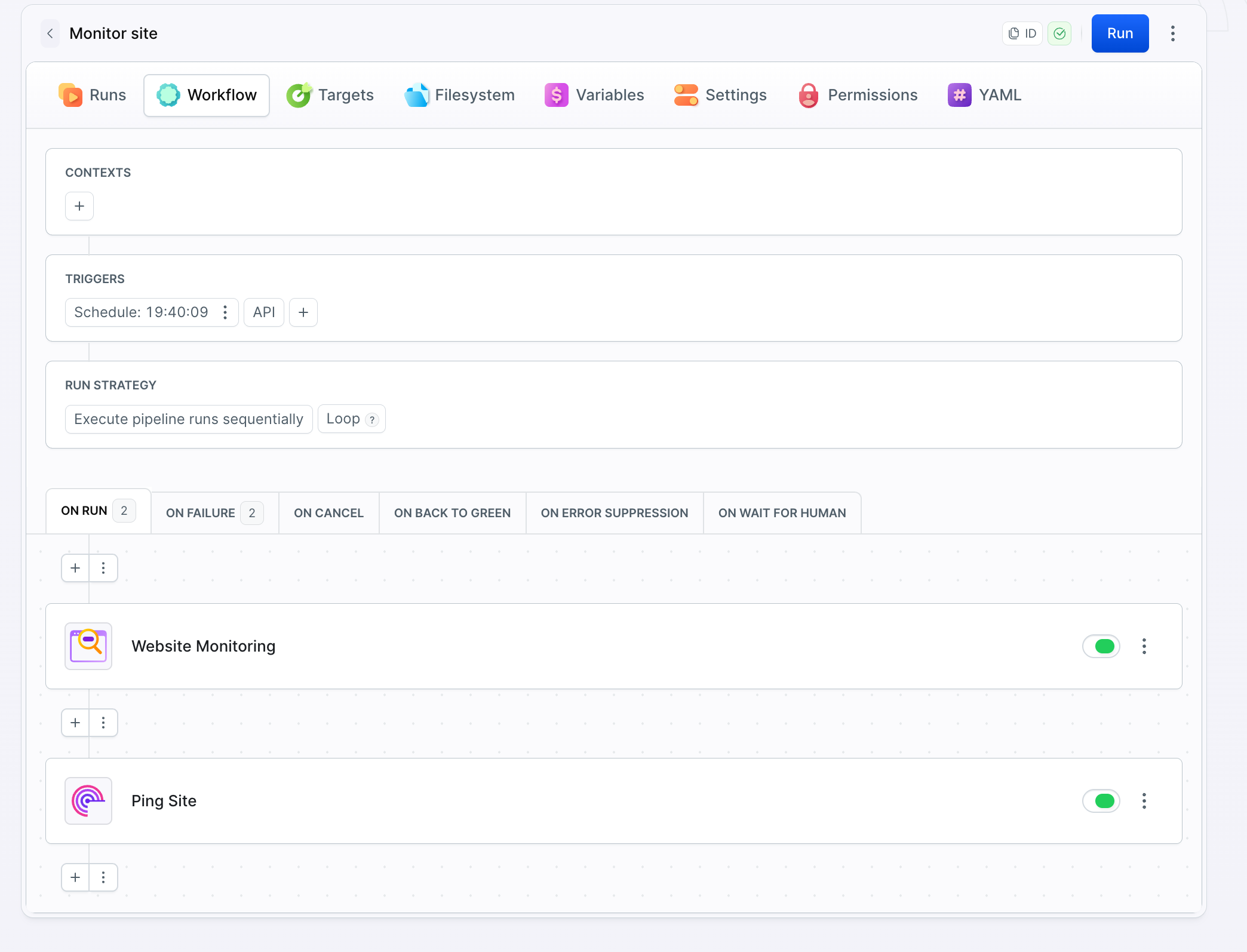Open the Settings tab
Image resolution: width=1247 pixels, height=952 pixels.
click(720, 95)
